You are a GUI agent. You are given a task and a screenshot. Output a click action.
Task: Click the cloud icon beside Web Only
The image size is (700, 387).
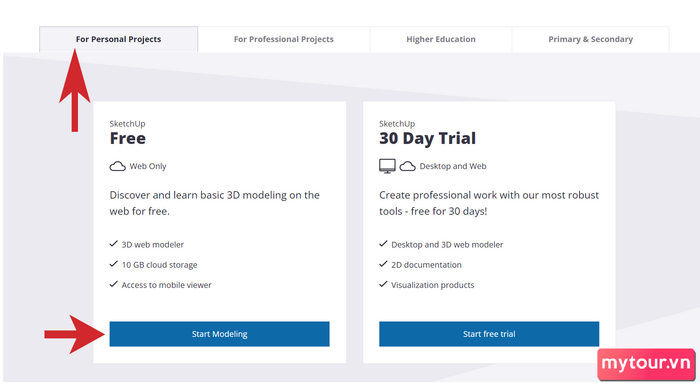117,166
